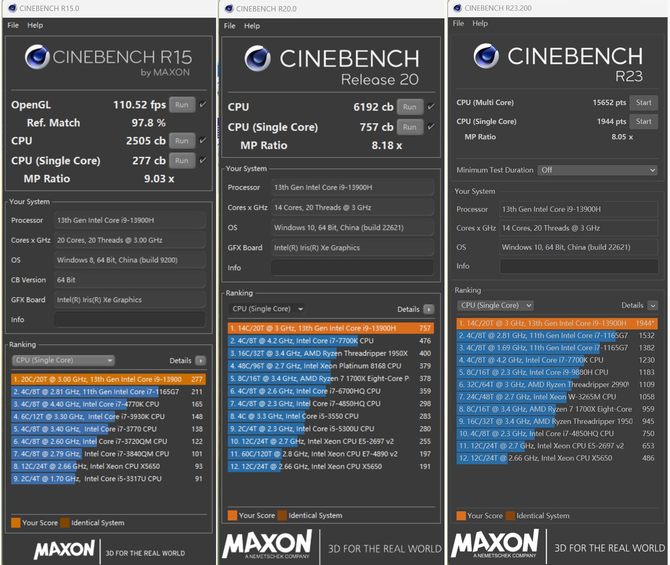Open the Help menu in Cinebench R20
Image resolution: width=670 pixels, height=565 pixels.
point(252,26)
